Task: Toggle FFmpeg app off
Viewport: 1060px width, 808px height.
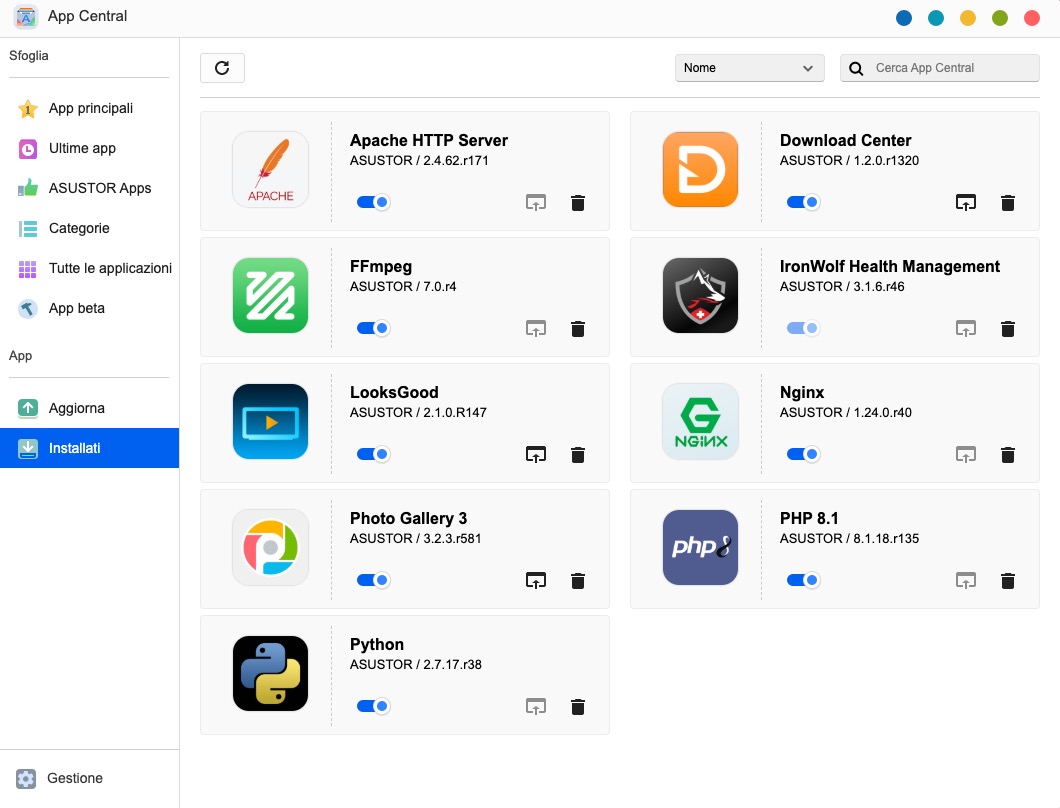Action: pos(373,328)
